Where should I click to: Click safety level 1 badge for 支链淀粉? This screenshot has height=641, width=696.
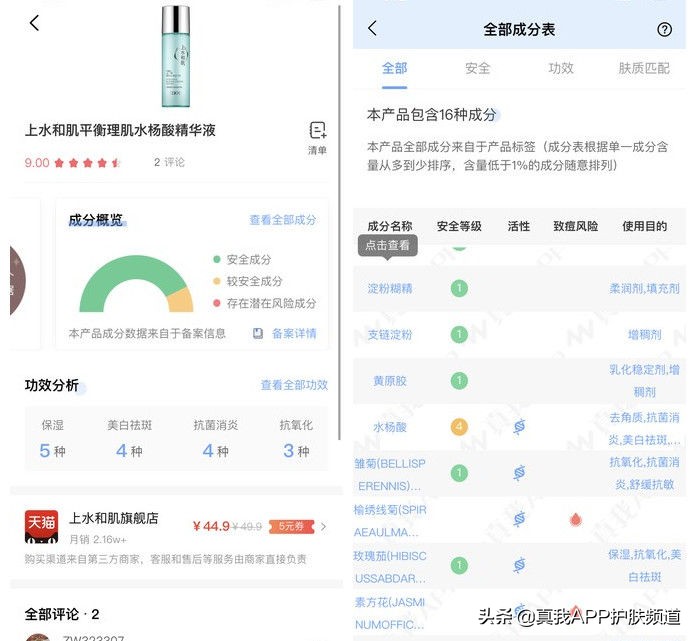tap(459, 334)
